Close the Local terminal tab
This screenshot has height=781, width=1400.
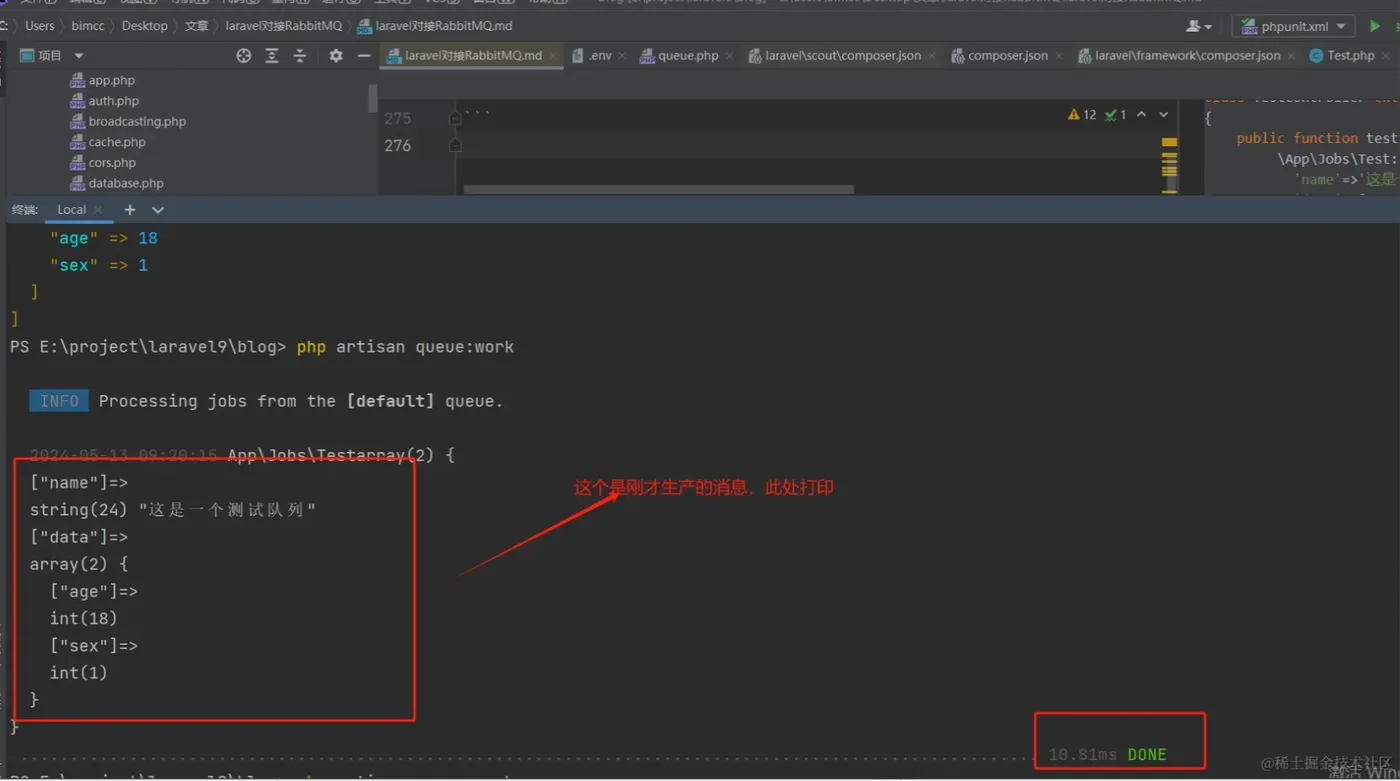point(98,210)
